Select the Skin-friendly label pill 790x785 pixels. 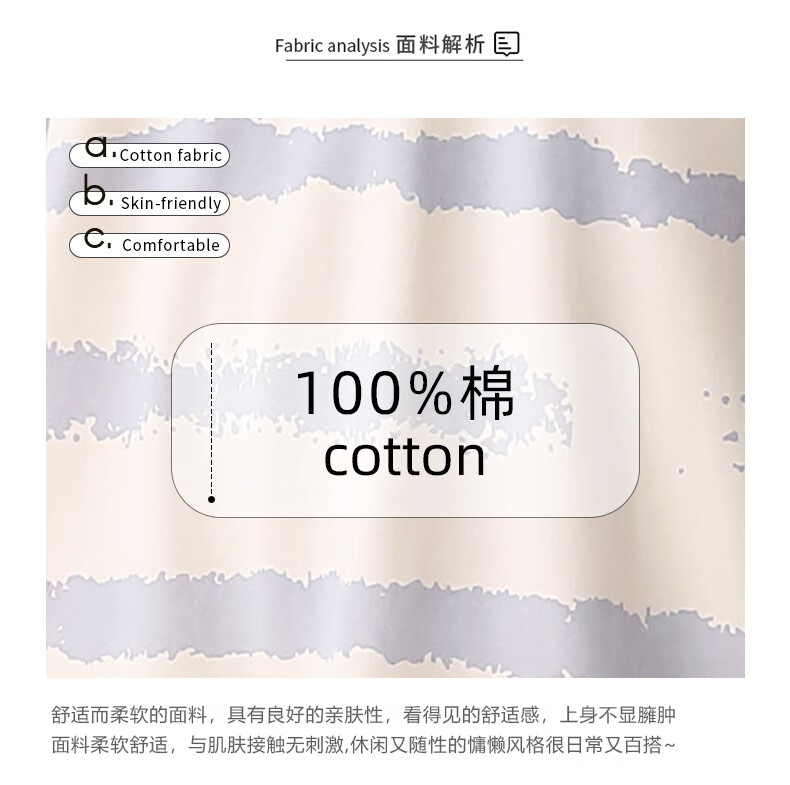coord(149,204)
